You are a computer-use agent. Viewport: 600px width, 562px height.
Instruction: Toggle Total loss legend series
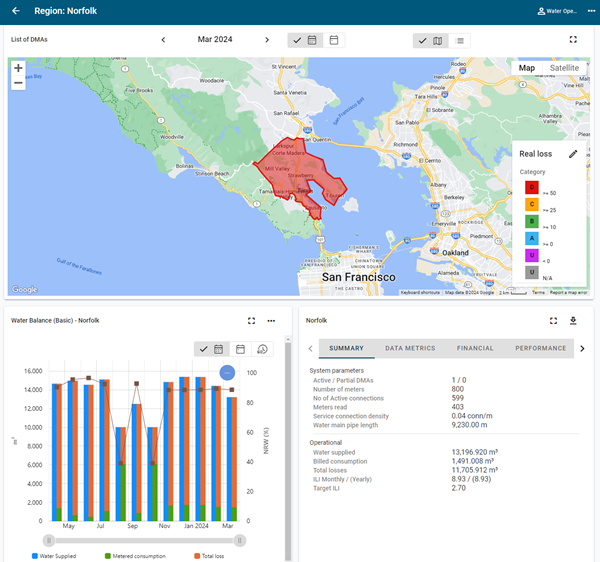click(209, 556)
